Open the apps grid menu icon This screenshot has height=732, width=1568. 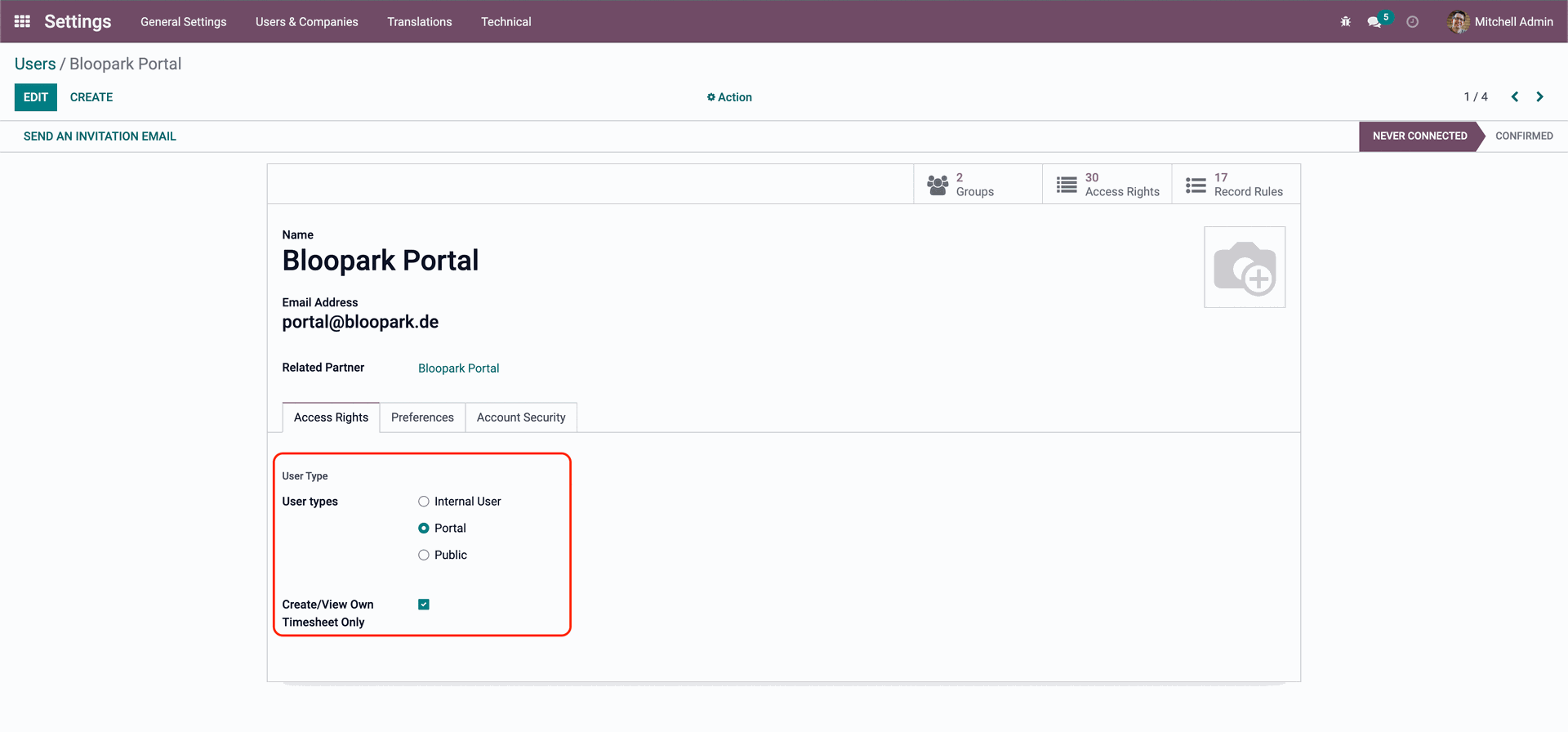(x=22, y=21)
